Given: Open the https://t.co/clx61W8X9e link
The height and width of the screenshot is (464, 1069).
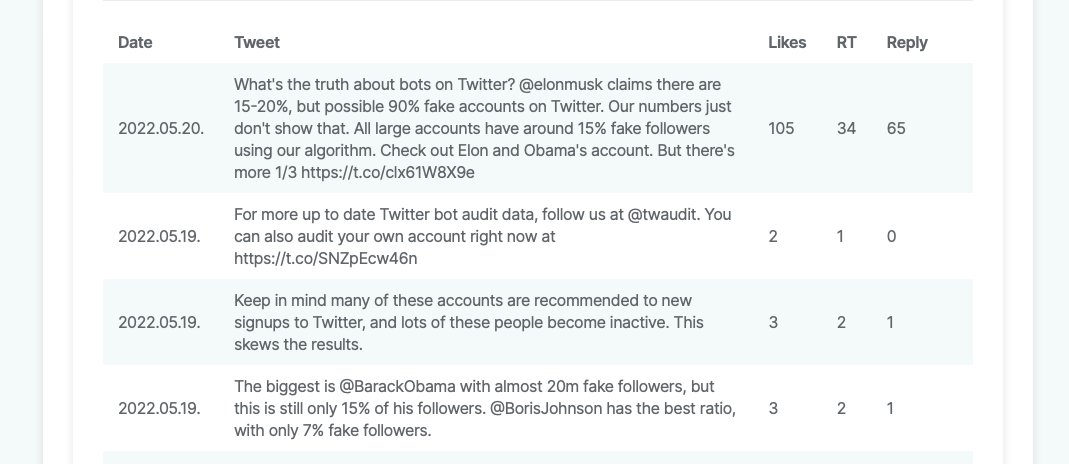Looking at the screenshot, I should tap(388, 172).
